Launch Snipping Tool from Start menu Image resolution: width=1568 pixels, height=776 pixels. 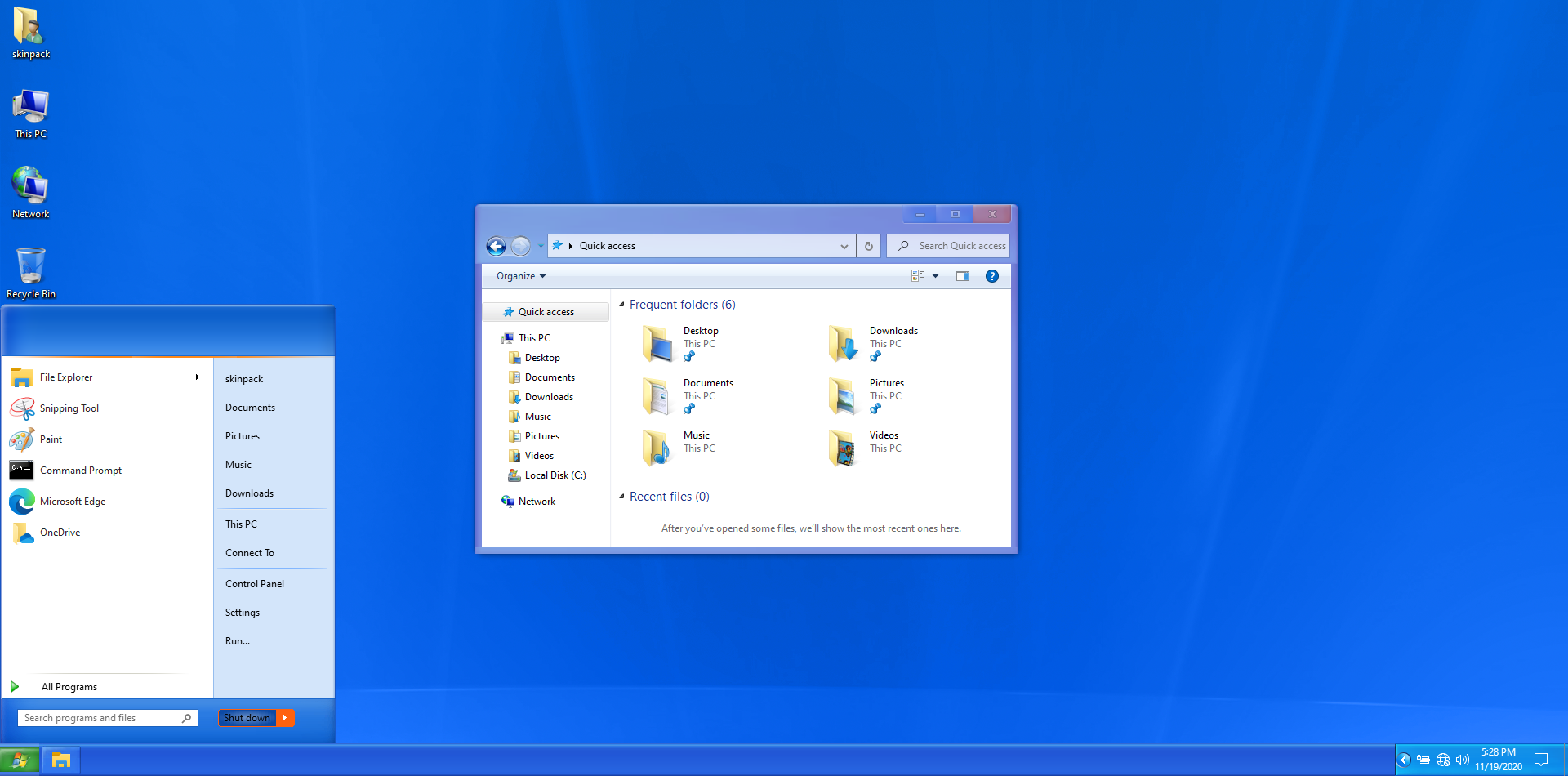(69, 408)
